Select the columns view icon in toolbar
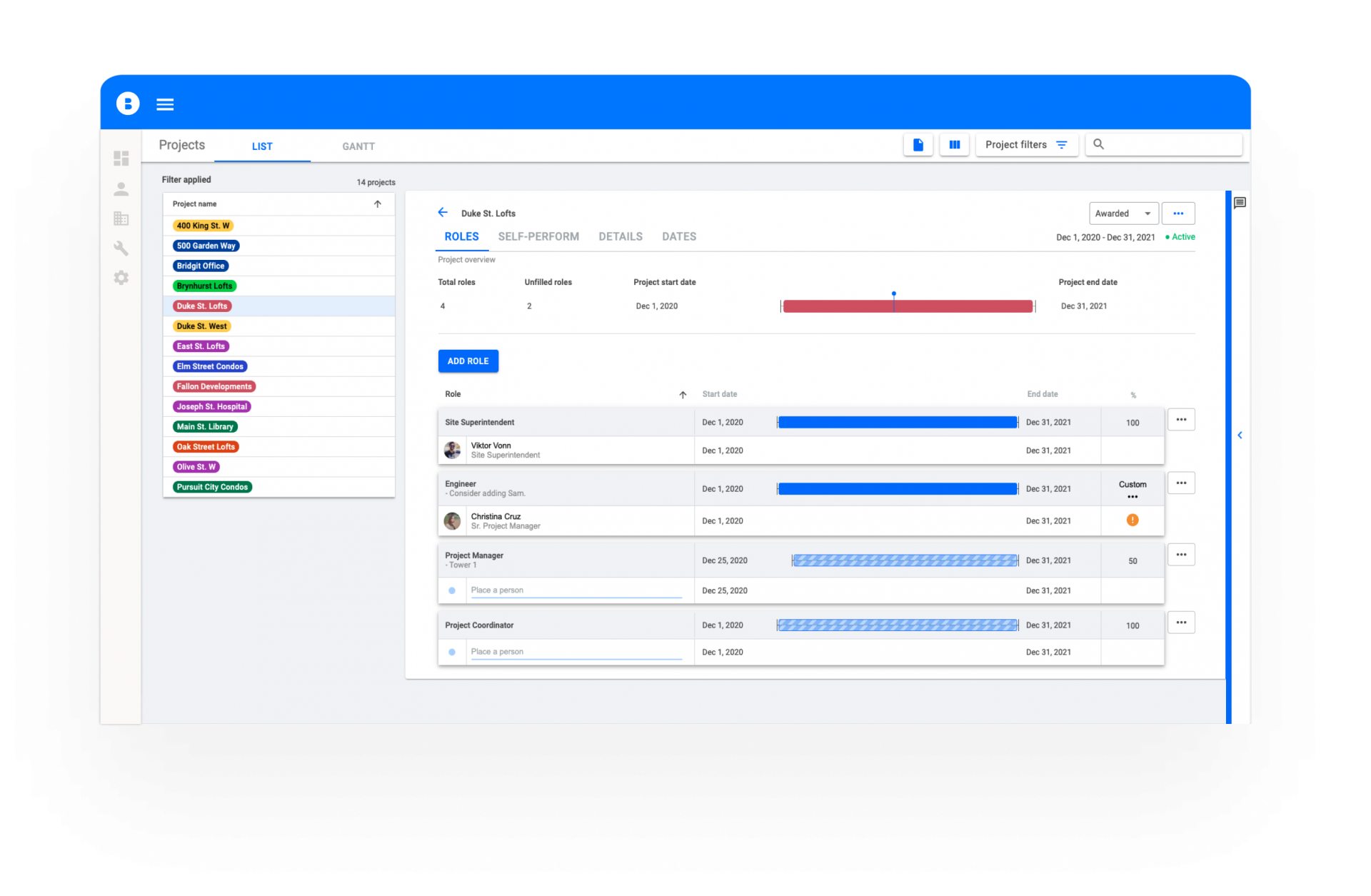 [x=954, y=144]
